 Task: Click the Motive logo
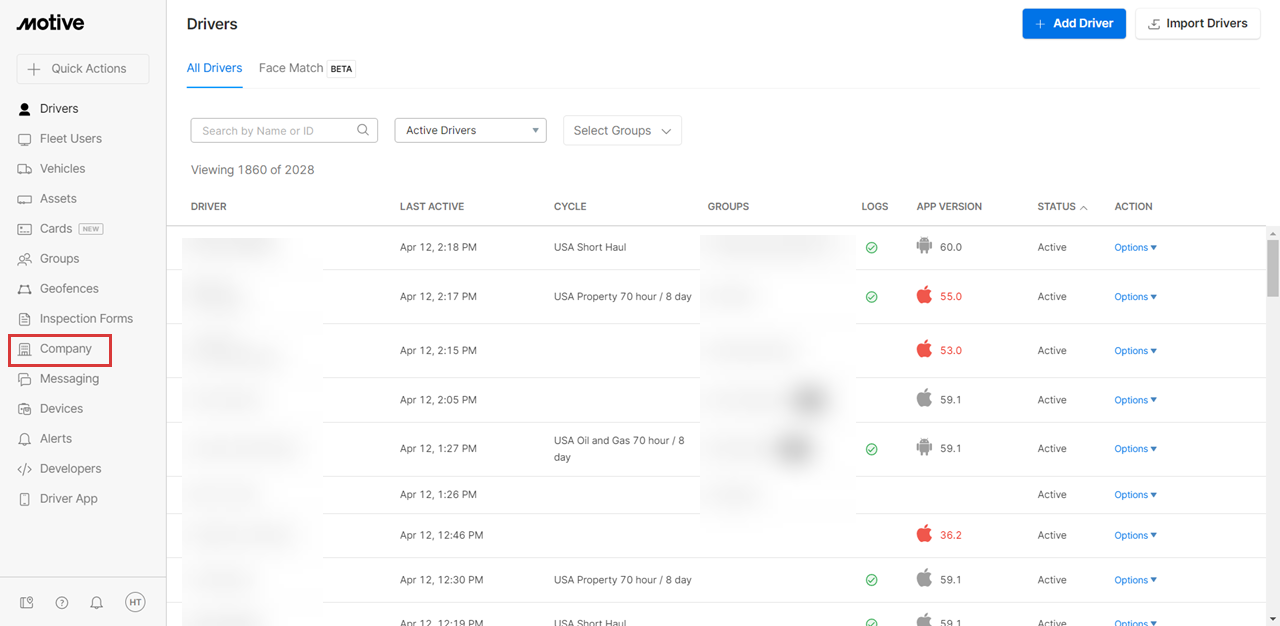tap(50, 23)
